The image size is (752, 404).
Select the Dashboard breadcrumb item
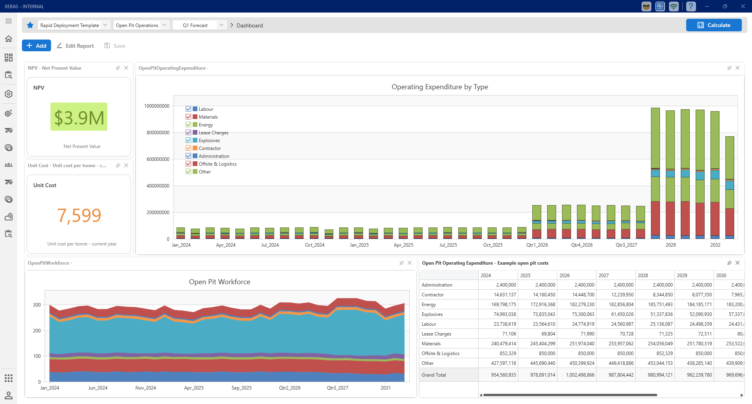click(x=249, y=25)
